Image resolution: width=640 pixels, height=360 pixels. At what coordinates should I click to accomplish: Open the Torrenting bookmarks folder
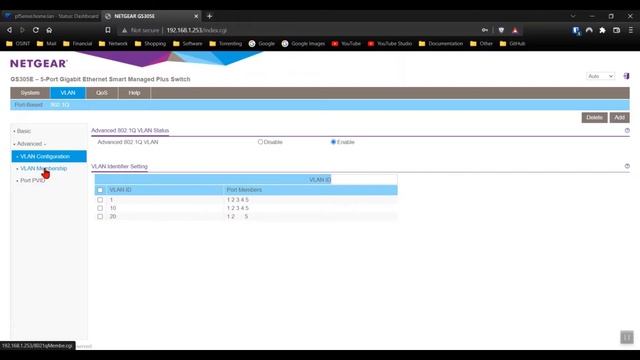point(226,44)
